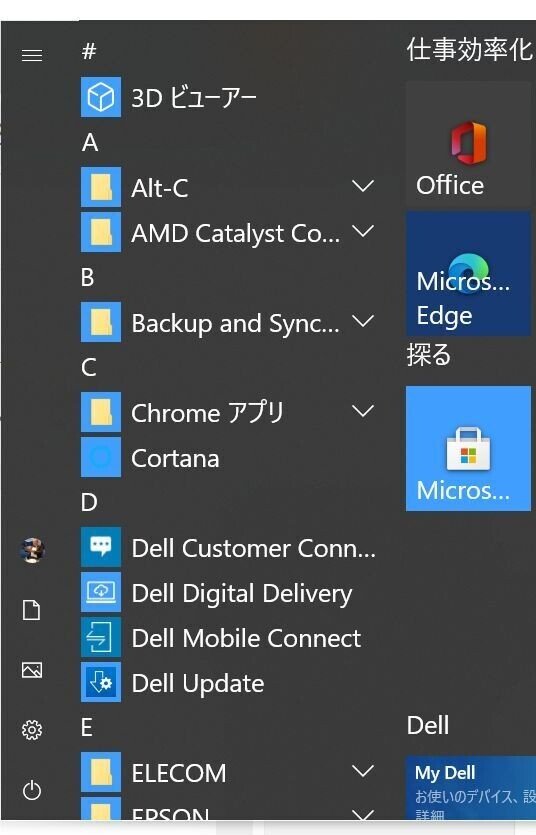The height and width of the screenshot is (835, 536).
Task: Click the 仕事効率化 tile group heading
Action: pos(469,50)
